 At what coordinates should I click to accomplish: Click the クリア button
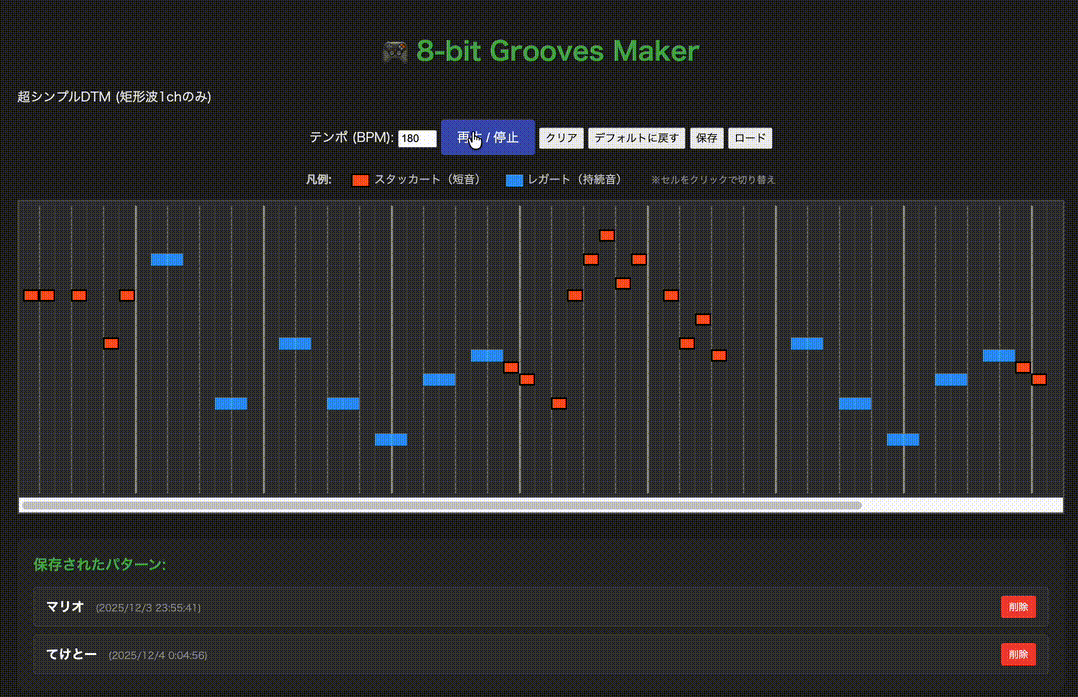point(562,138)
